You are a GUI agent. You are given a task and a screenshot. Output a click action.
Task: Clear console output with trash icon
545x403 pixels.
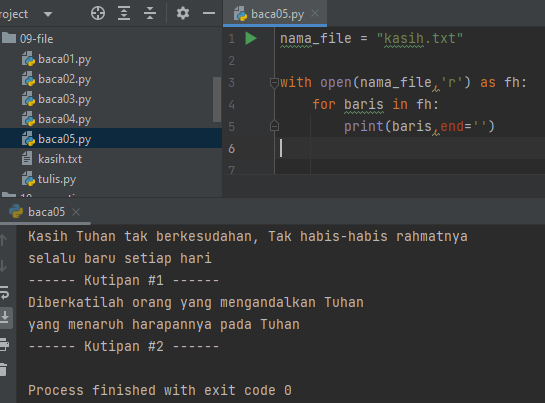tap(3, 369)
